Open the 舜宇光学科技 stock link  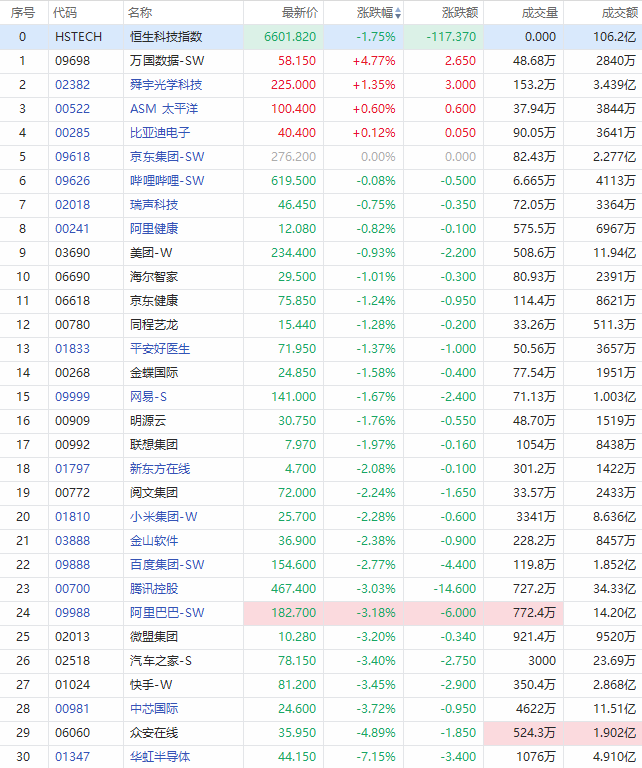(x=166, y=85)
